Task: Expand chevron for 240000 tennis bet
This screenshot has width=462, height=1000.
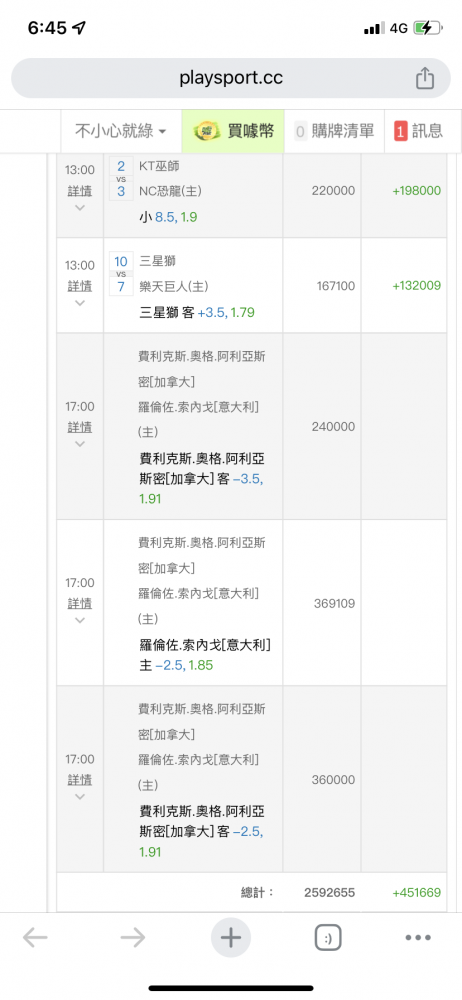Action: pyautogui.click(x=80, y=444)
